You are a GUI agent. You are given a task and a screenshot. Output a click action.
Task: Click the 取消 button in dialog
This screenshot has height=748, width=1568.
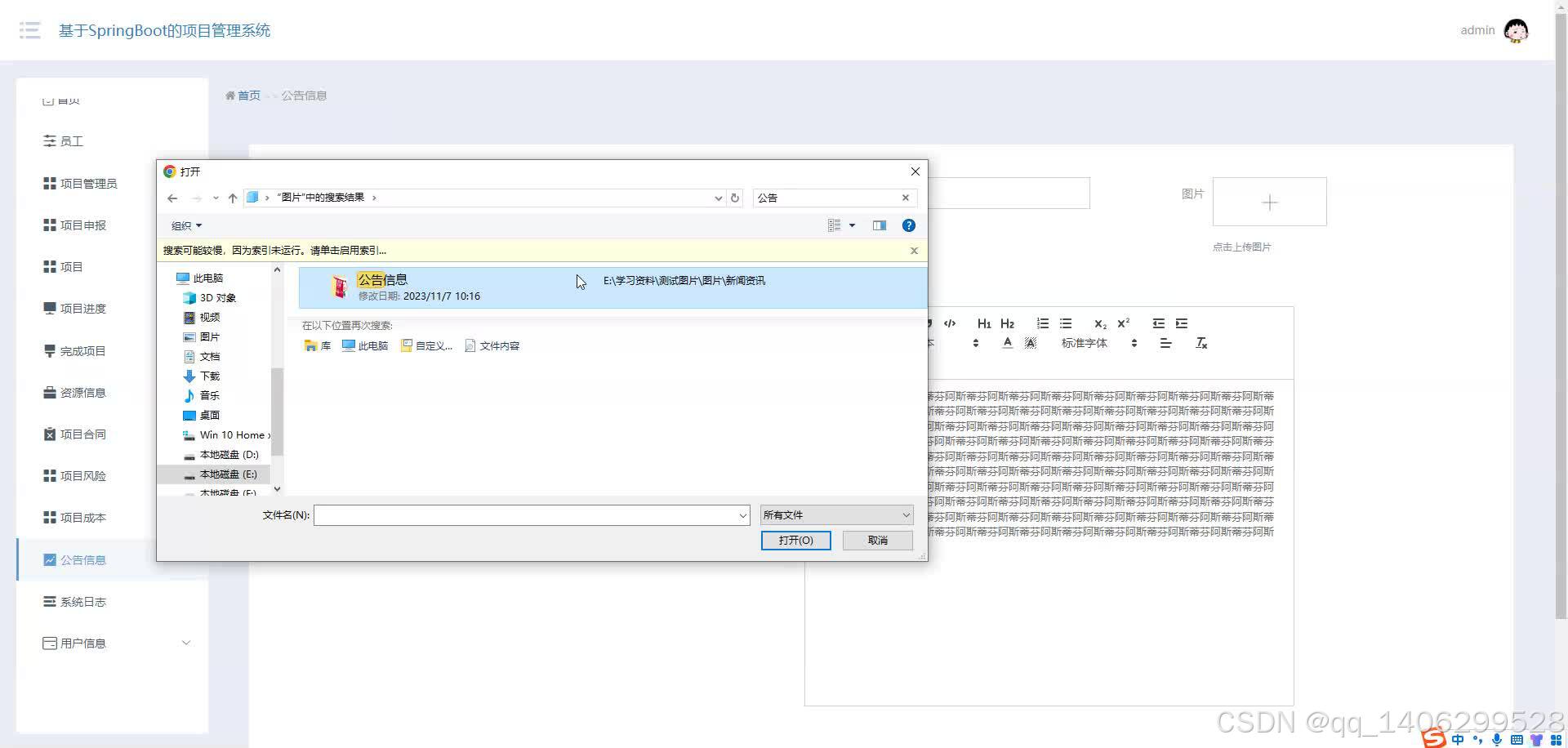(x=878, y=541)
